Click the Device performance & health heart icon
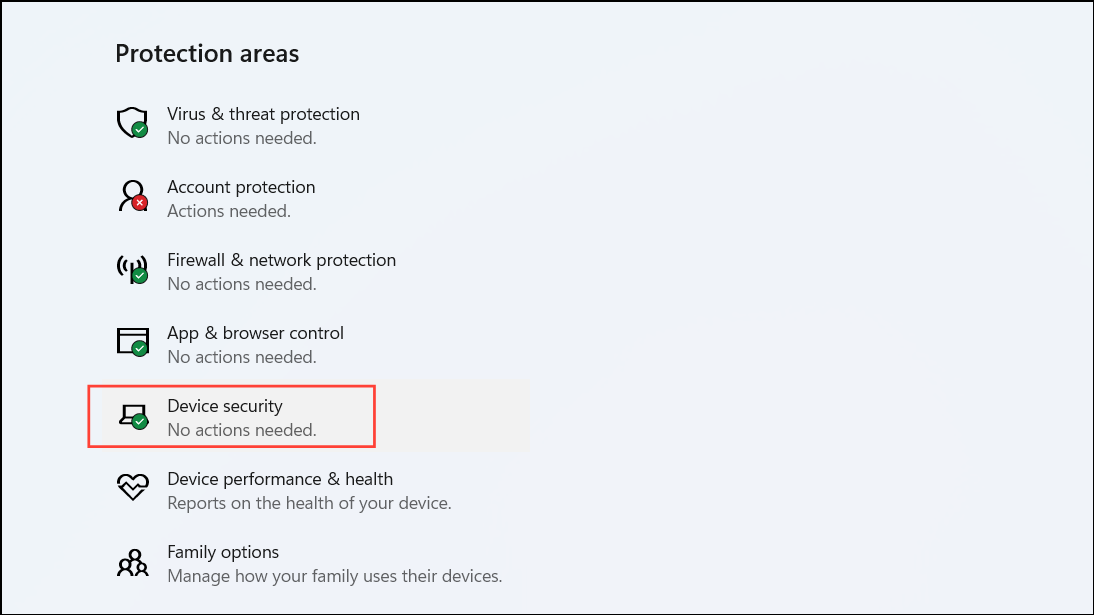Viewport: 1094px width, 615px height. pos(132,487)
